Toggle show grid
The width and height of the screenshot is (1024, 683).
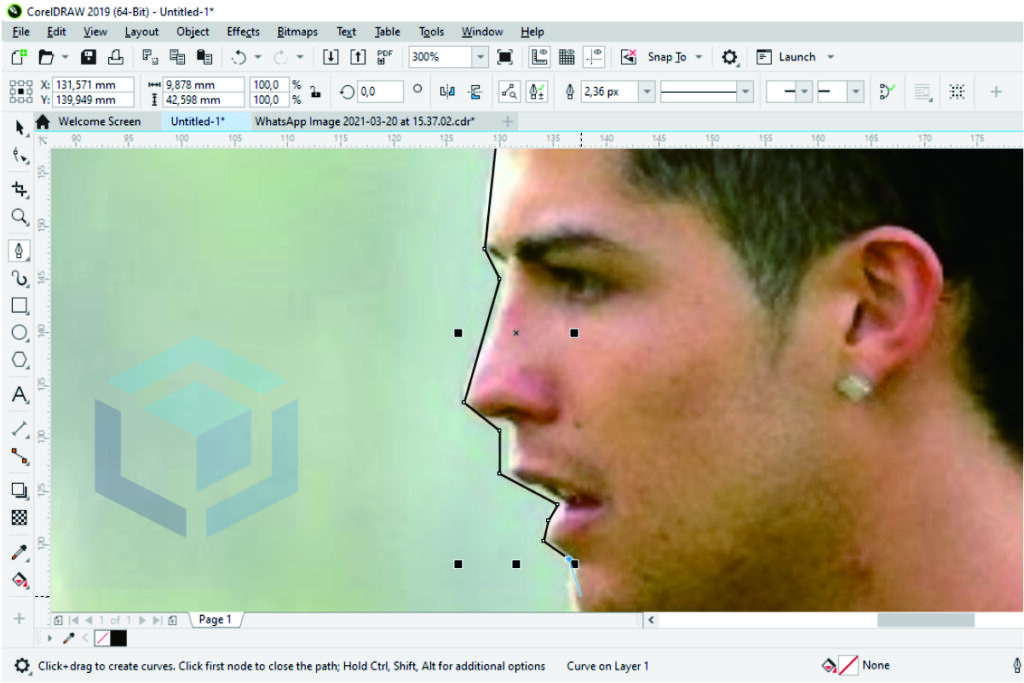(x=567, y=57)
